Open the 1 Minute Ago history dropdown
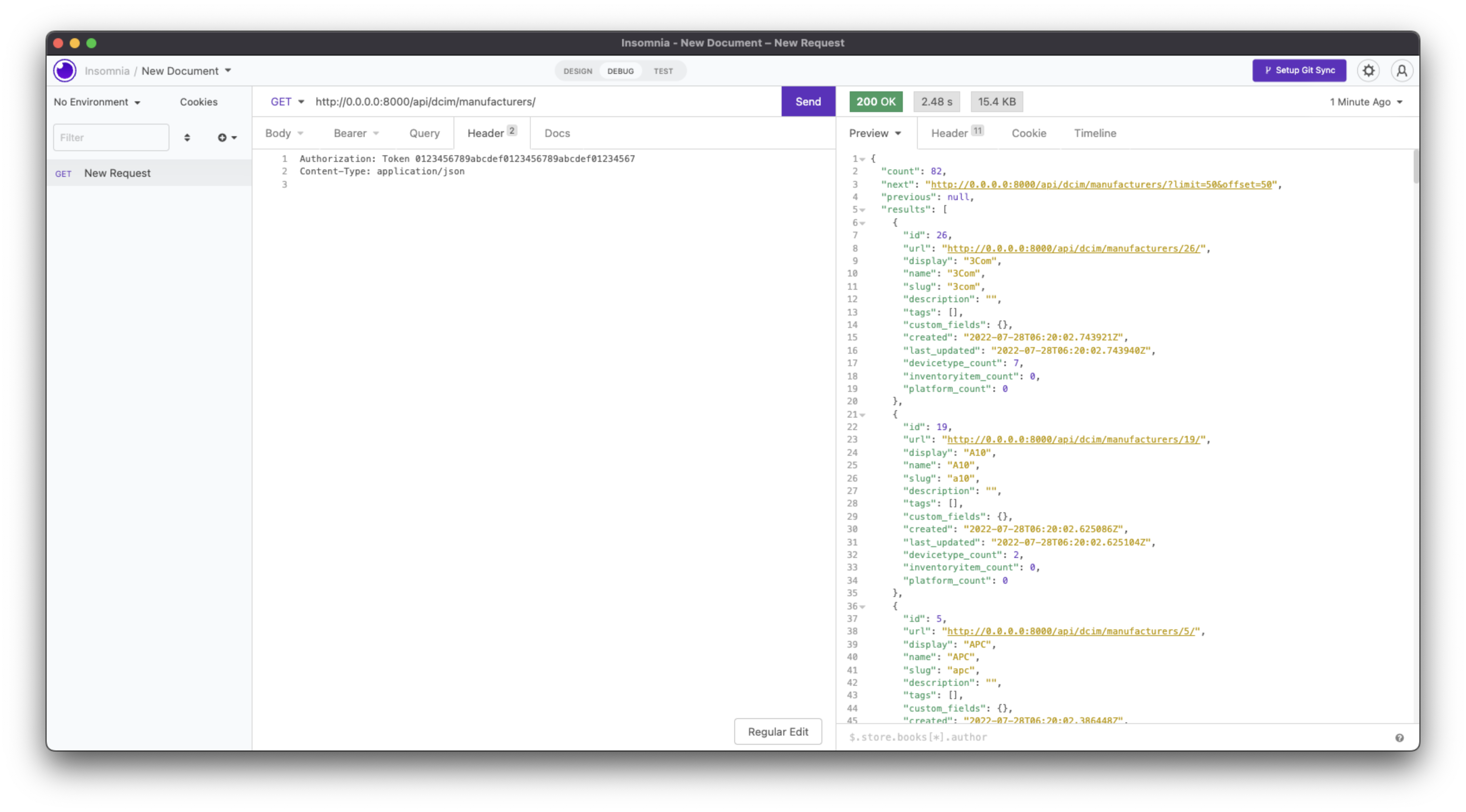 pyautogui.click(x=1365, y=102)
